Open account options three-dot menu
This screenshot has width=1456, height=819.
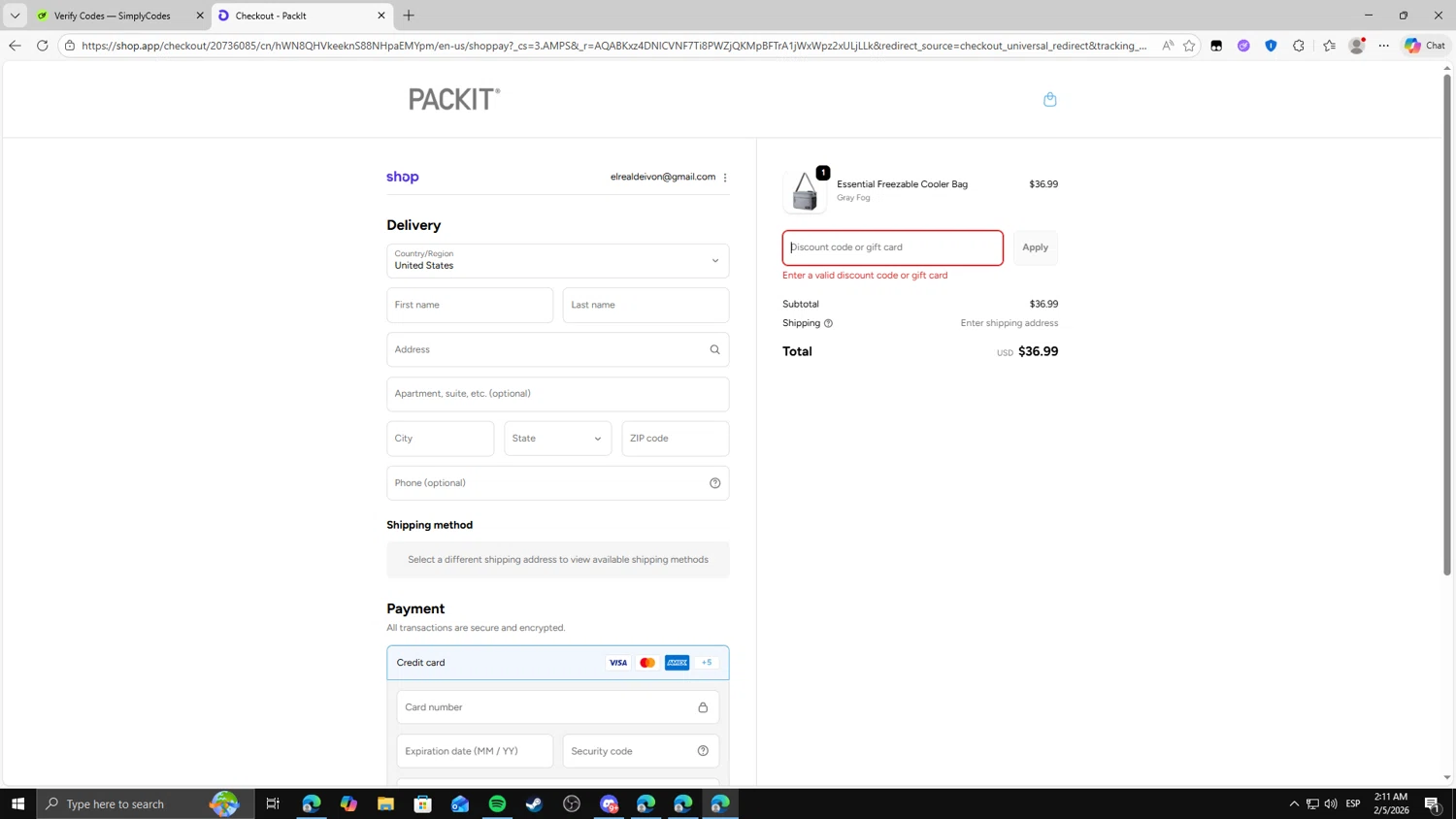pyautogui.click(x=725, y=178)
